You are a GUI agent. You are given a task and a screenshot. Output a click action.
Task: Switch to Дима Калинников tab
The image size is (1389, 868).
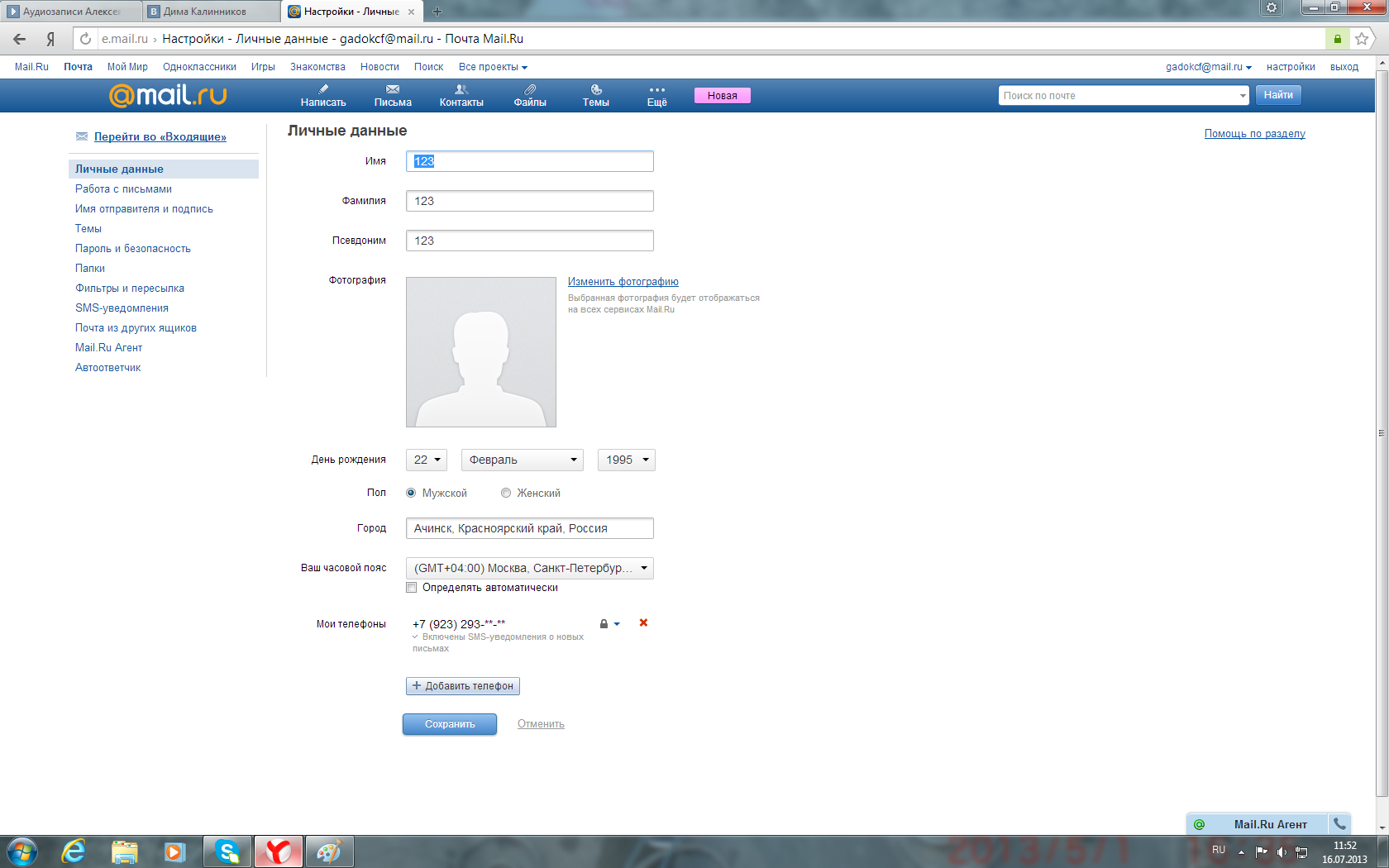[212, 12]
